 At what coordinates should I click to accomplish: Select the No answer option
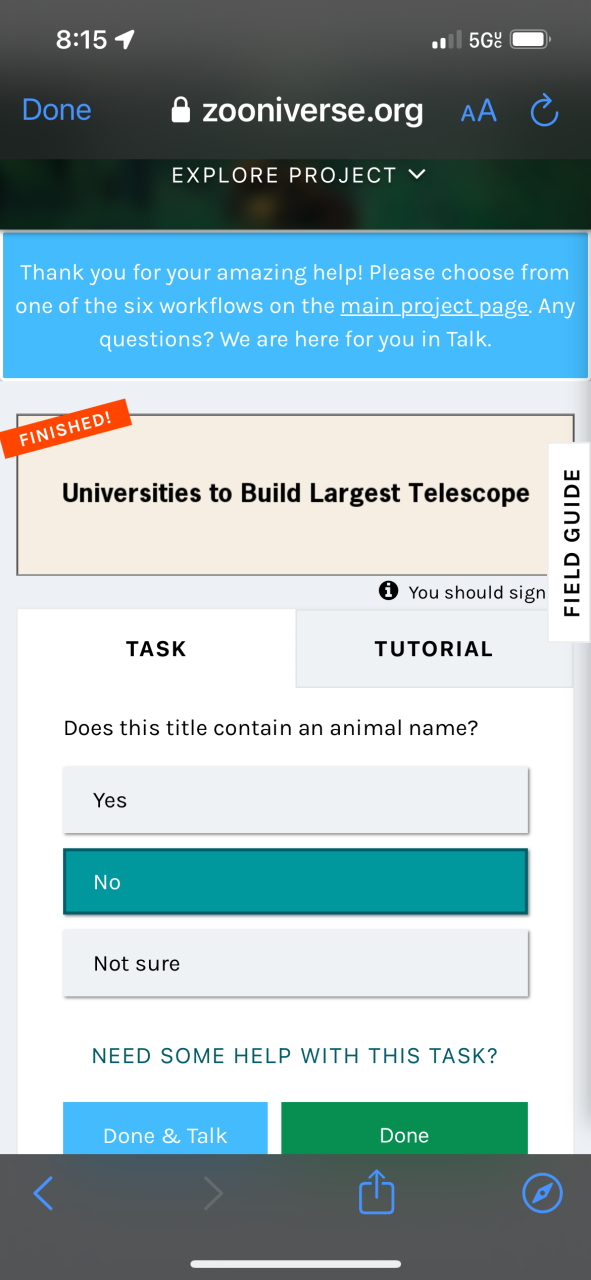click(295, 882)
